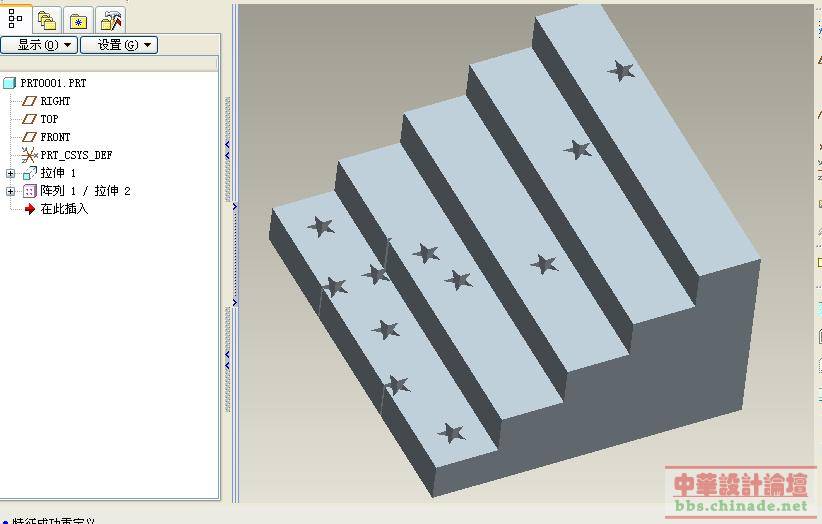
Task: Open the 显示(O) dropdown menu
Action: coord(39,45)
